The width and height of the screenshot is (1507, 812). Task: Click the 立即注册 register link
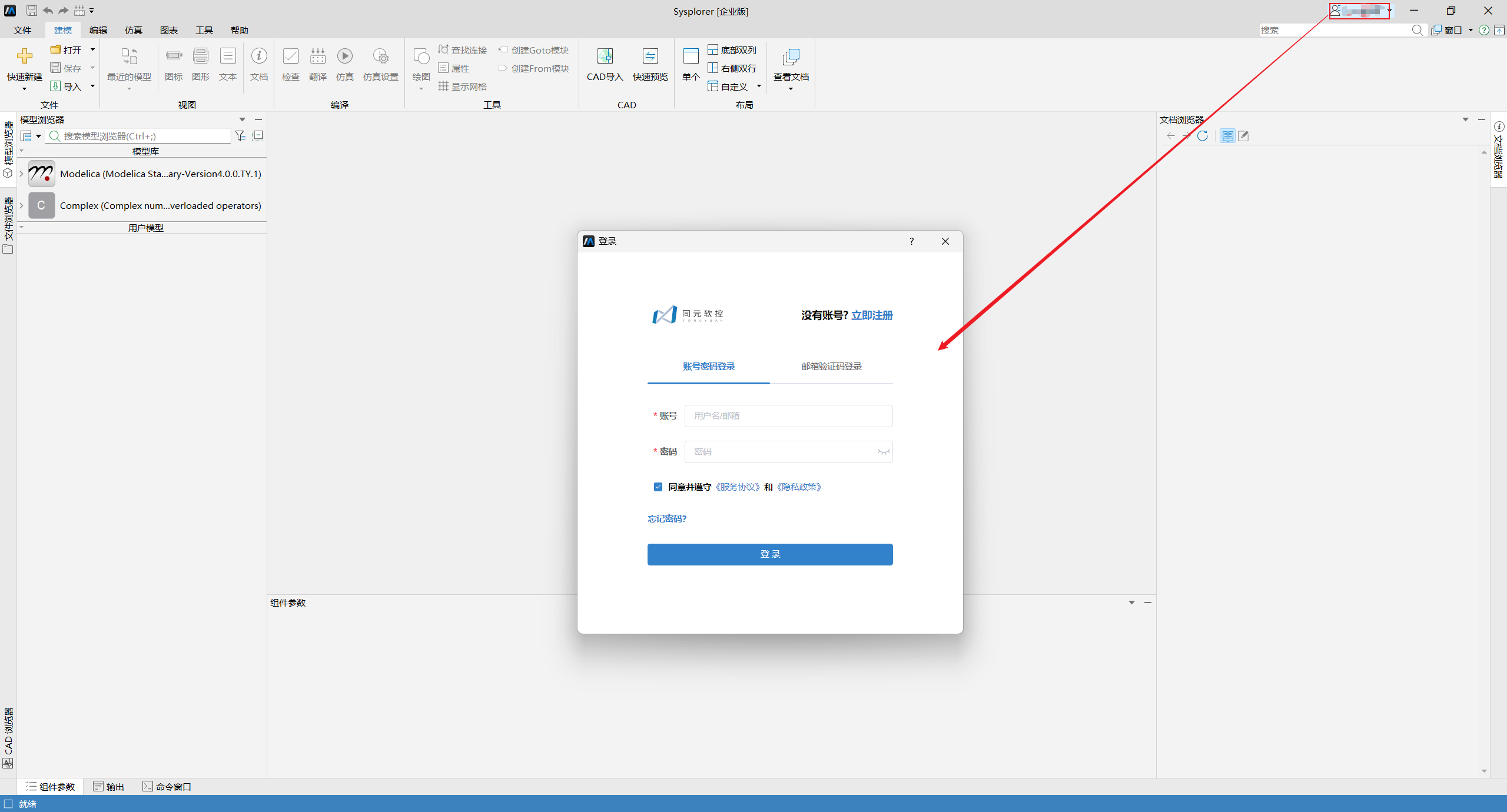[872, 315]
